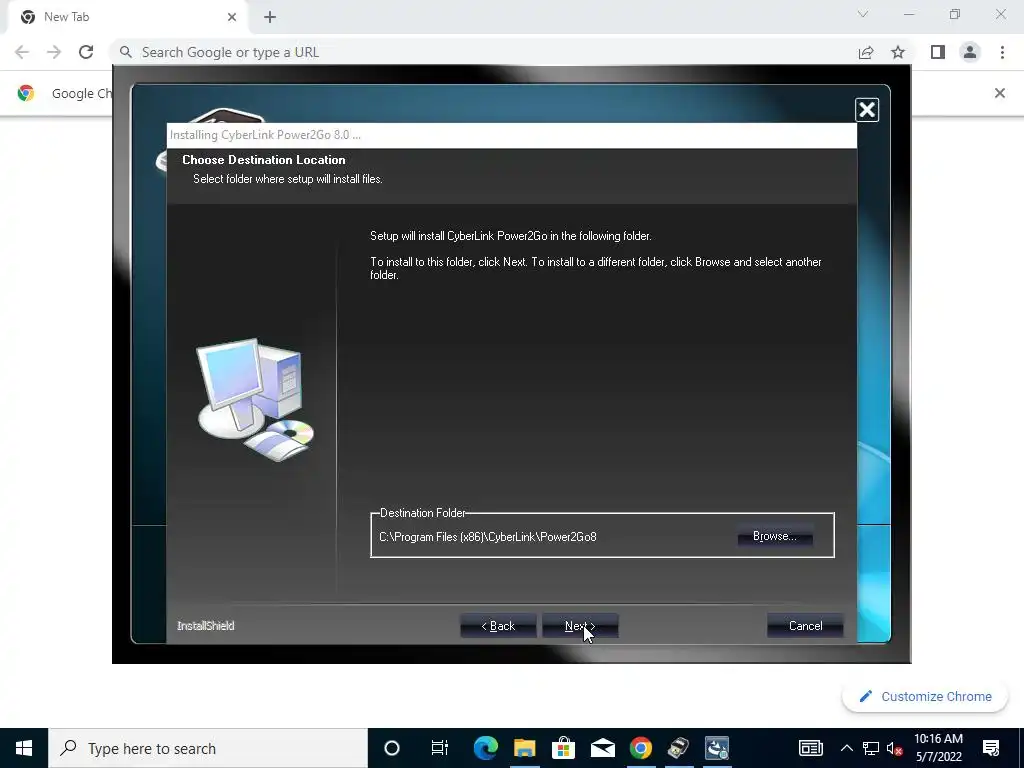
Task: Share this page icon in Chrome
Action: pyautogui.click(x=866, y=52)
